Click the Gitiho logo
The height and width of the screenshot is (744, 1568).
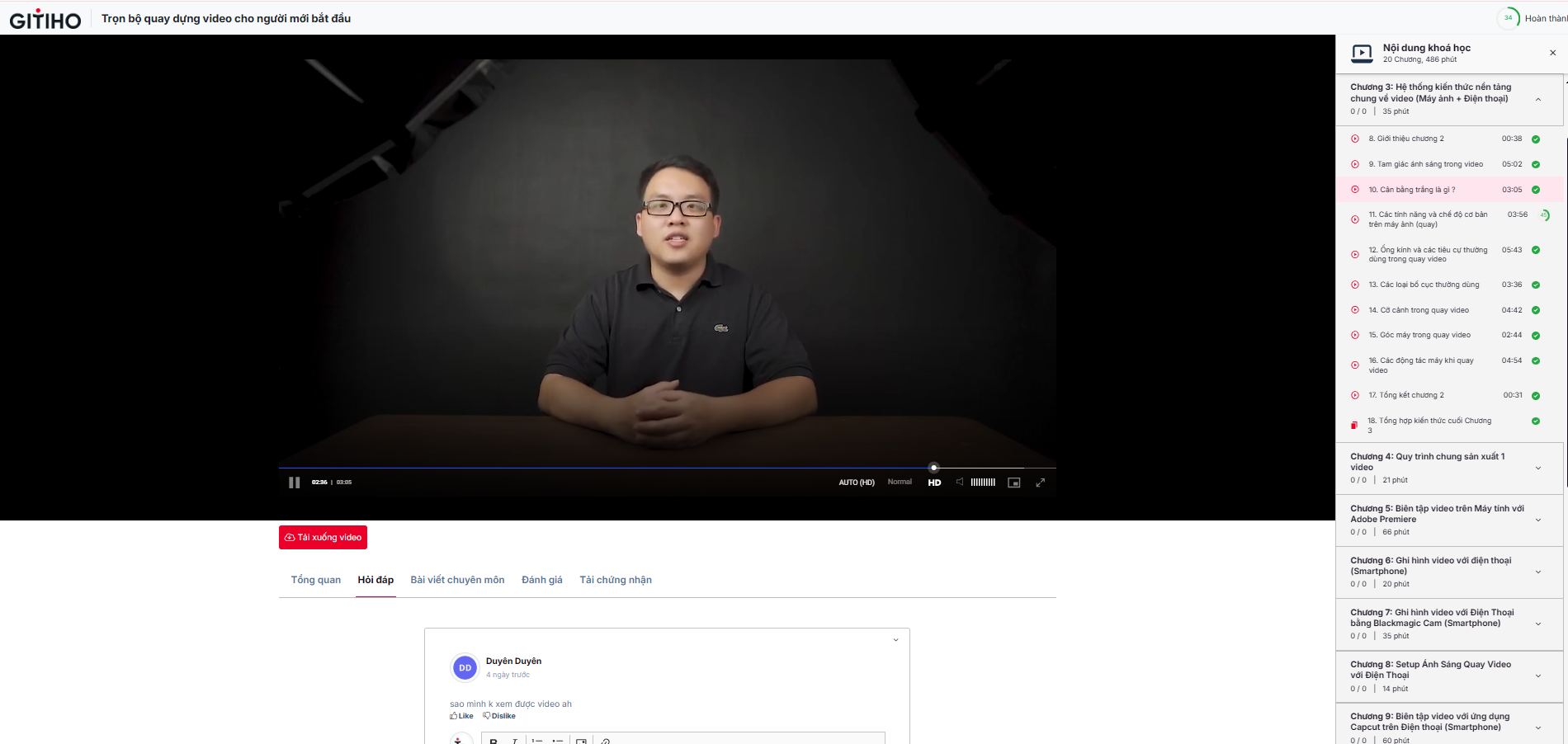pos(45,19)
